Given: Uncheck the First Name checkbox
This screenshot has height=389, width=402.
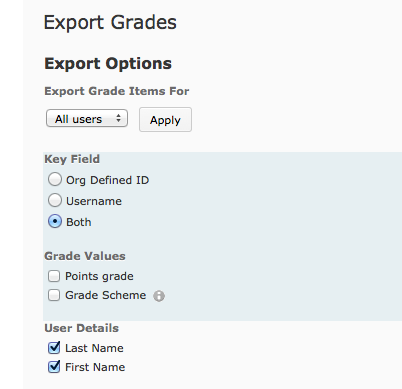Looking at the screenshot, I should point(54,367).
